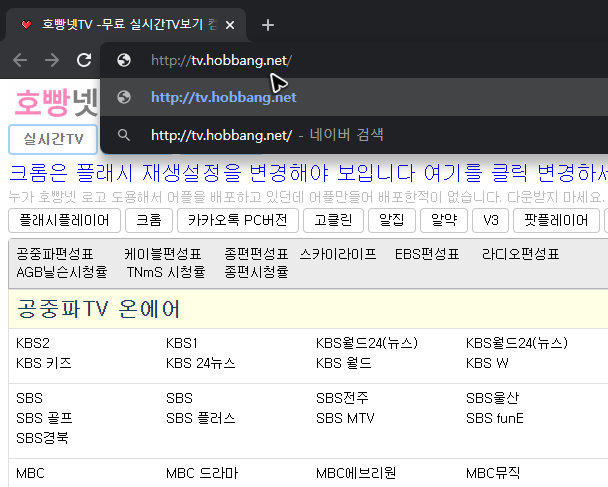Open the SBS 골프 channel

[x=44, y=418]
